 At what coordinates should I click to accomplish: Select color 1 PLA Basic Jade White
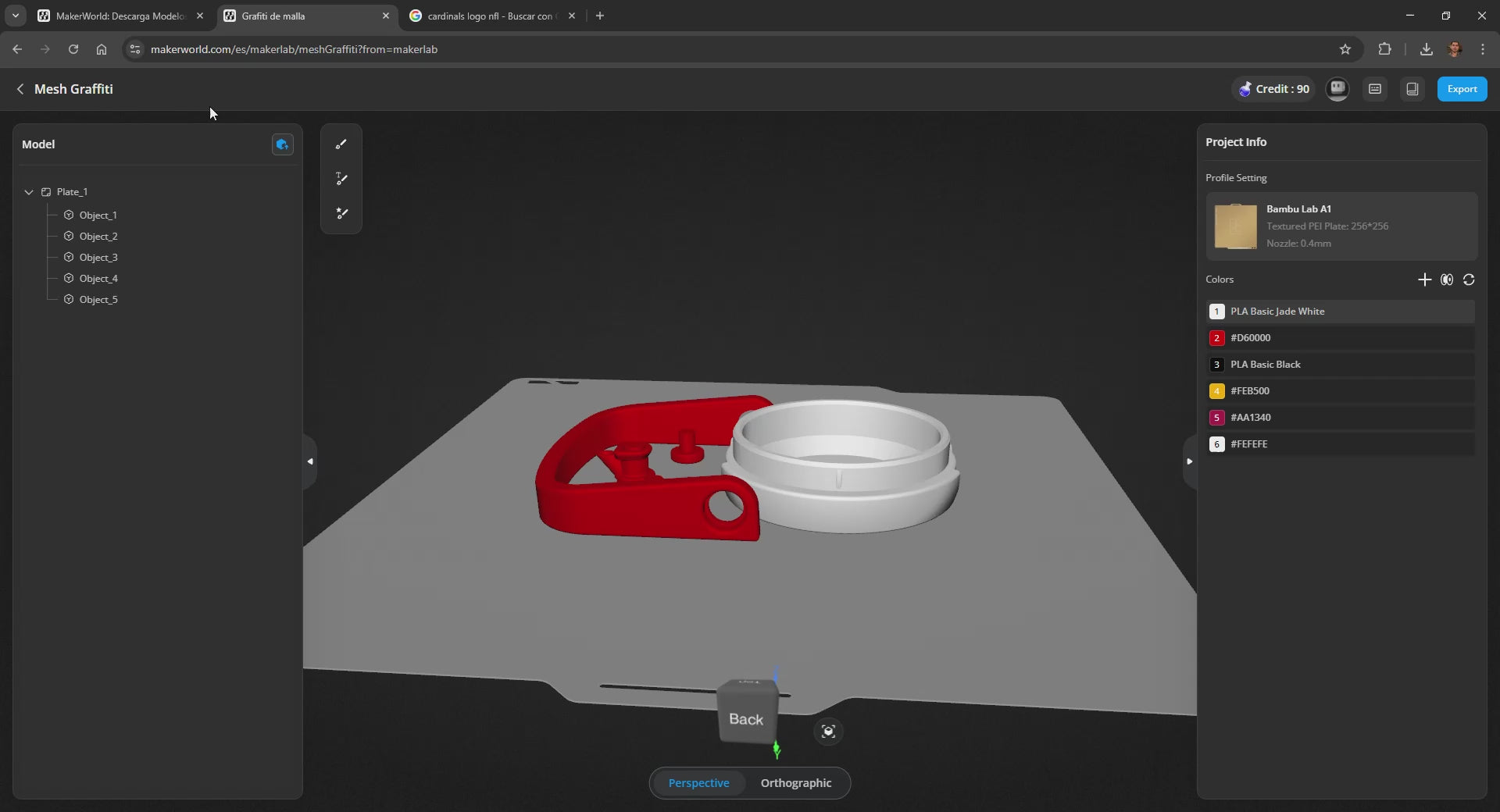click(1341, 312)
